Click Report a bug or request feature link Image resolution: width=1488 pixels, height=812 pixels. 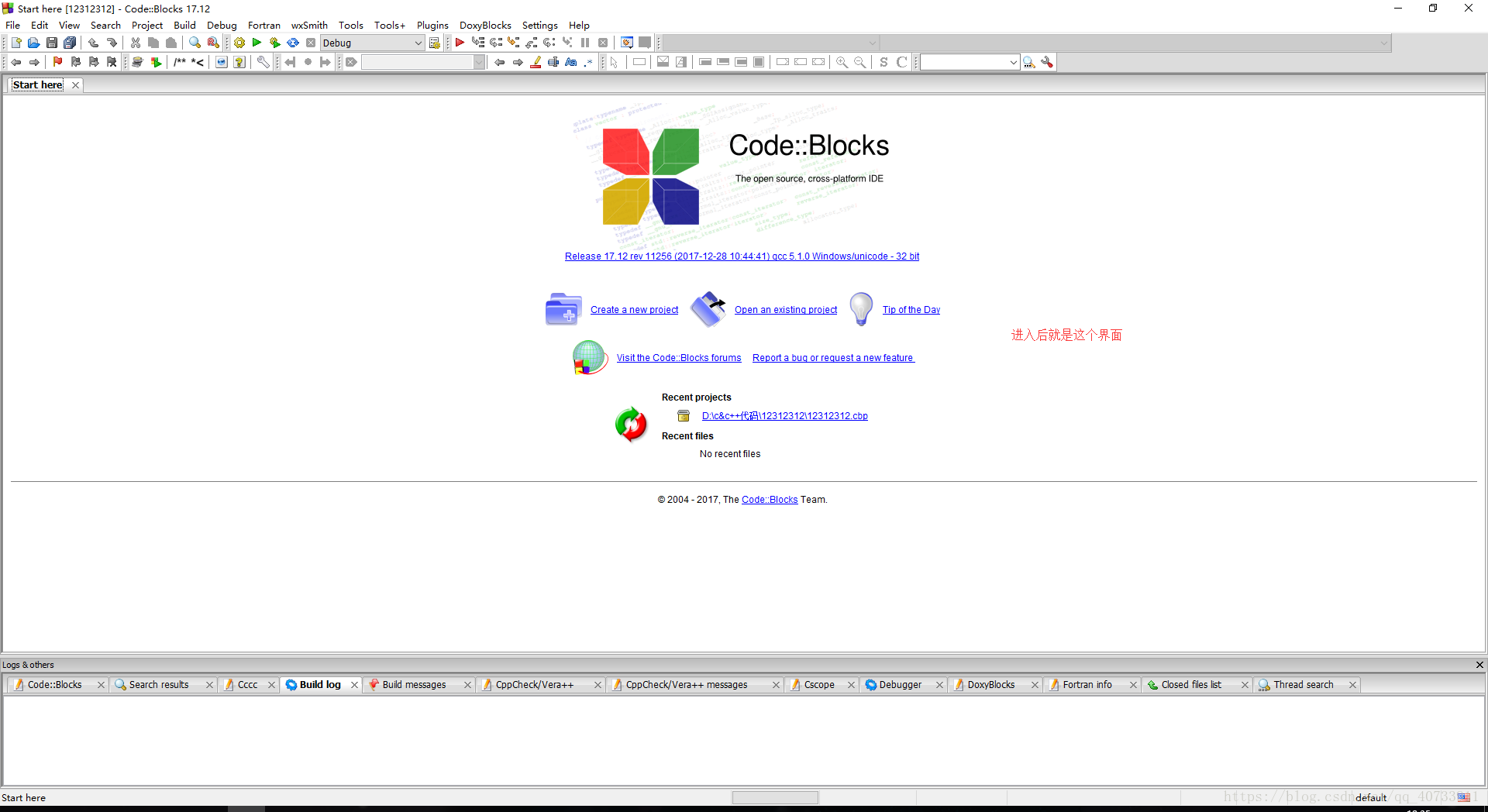[833, 358]
